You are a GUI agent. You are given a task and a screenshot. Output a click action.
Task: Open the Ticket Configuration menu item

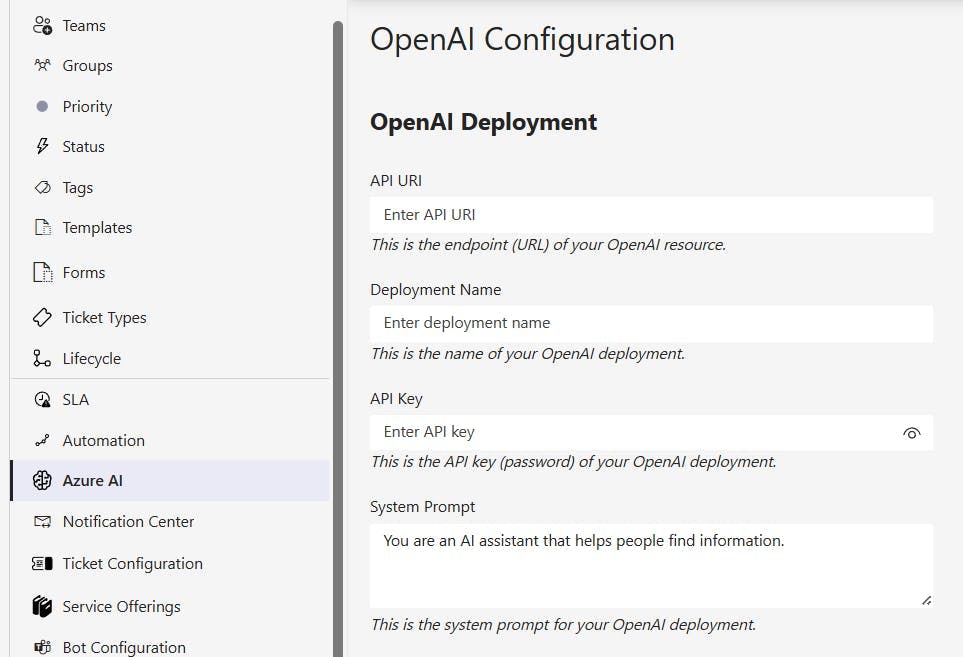tap(132, 564)
